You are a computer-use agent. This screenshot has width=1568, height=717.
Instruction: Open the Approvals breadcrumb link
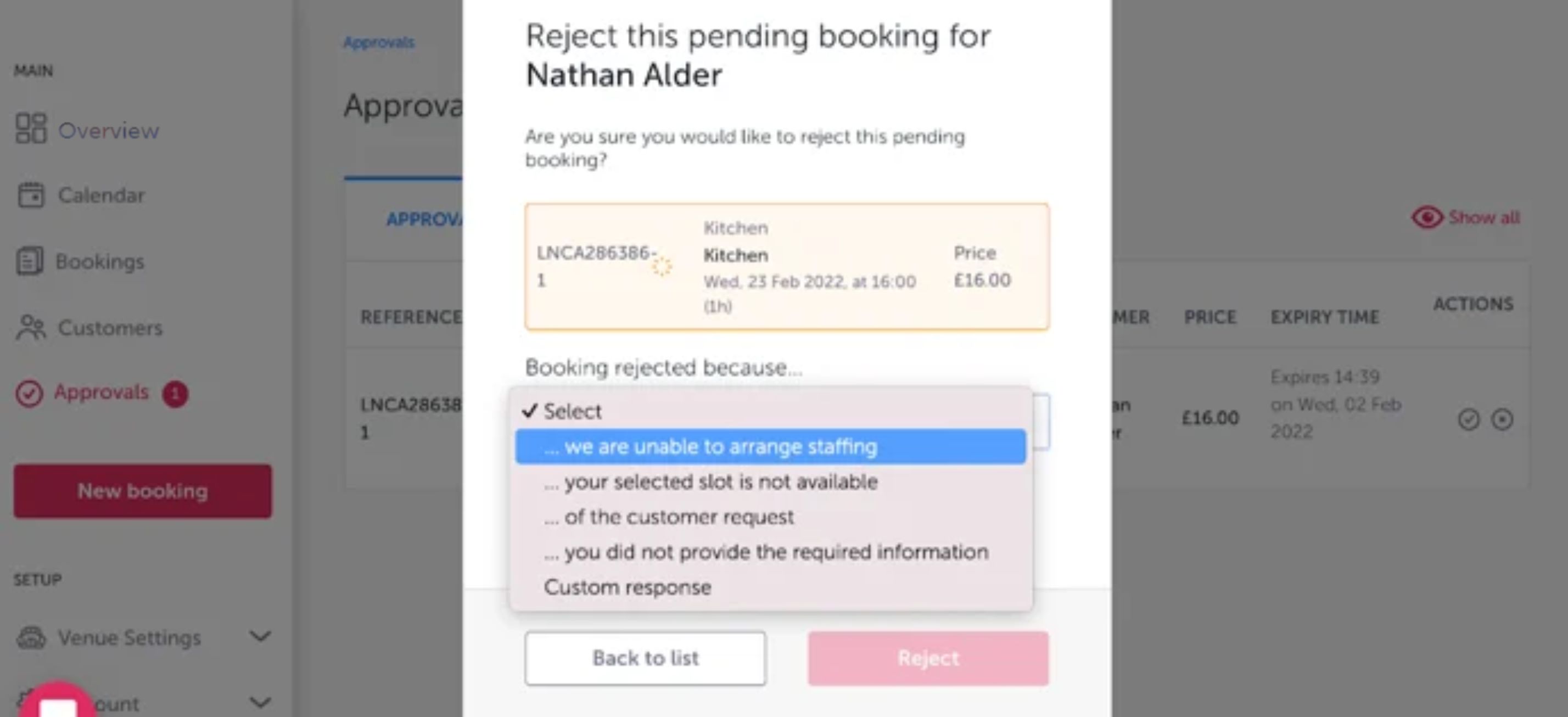pos(379,43)
